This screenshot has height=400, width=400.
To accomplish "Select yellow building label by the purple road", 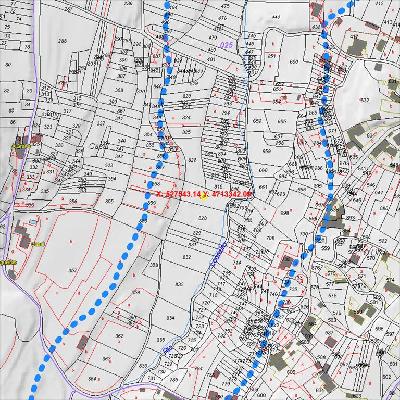I will [21, 146].
